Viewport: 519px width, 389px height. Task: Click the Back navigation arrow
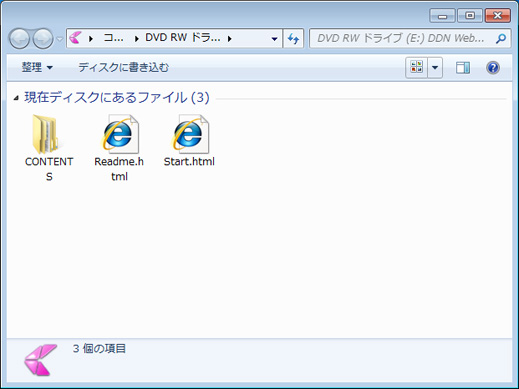point(19,39)
